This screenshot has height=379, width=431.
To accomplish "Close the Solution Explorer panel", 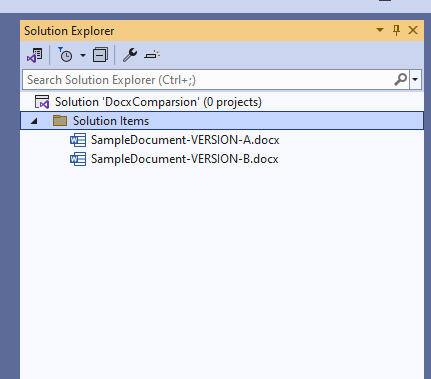I will point(413,30).
